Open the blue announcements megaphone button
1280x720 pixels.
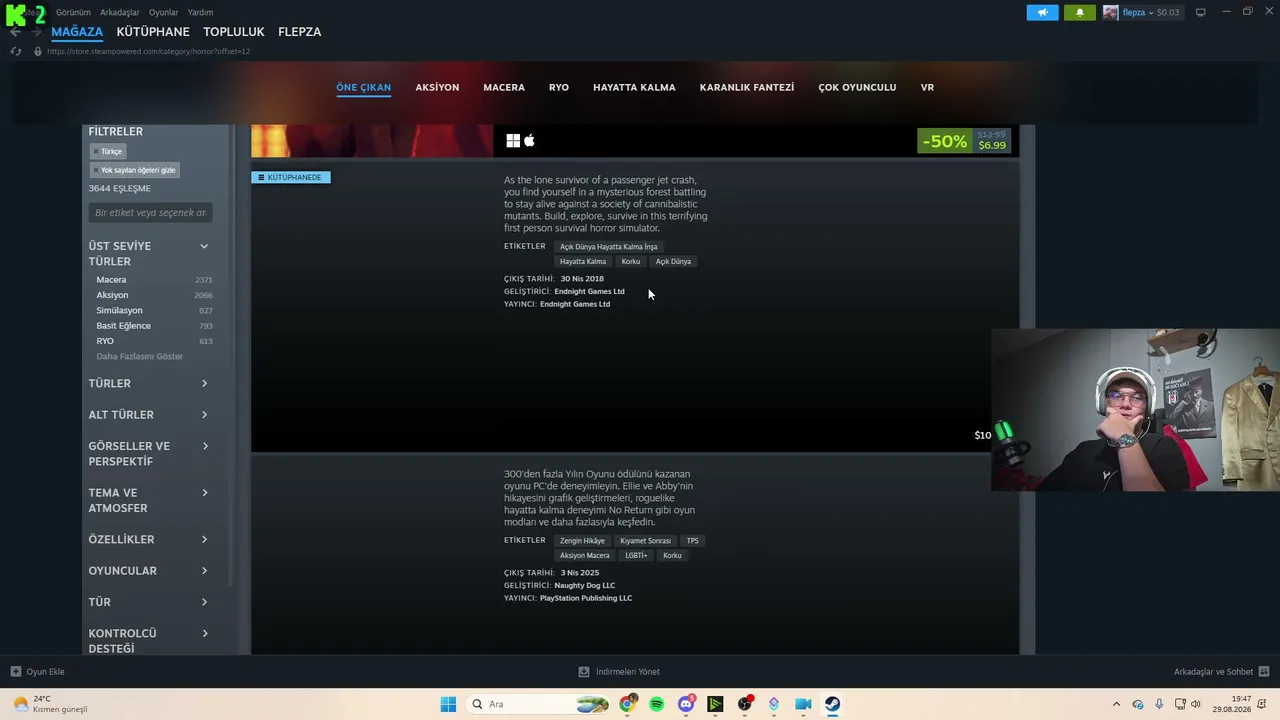[1042, 13]
